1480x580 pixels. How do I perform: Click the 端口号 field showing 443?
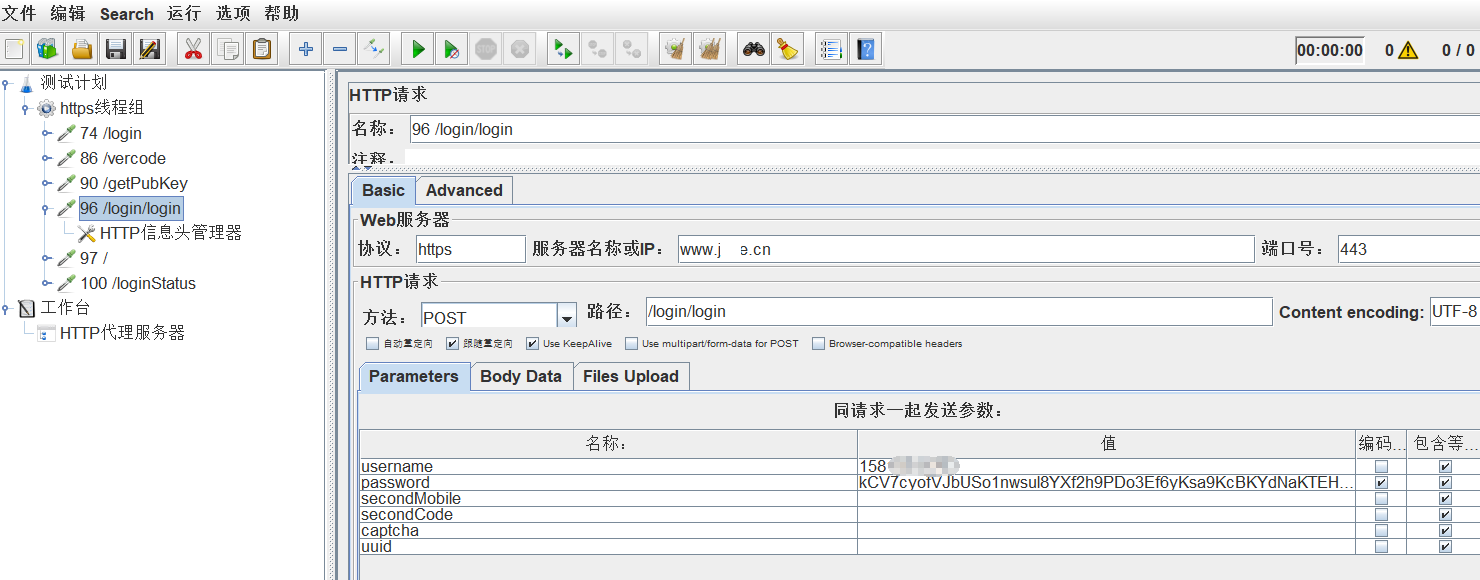click(1408, 249)
